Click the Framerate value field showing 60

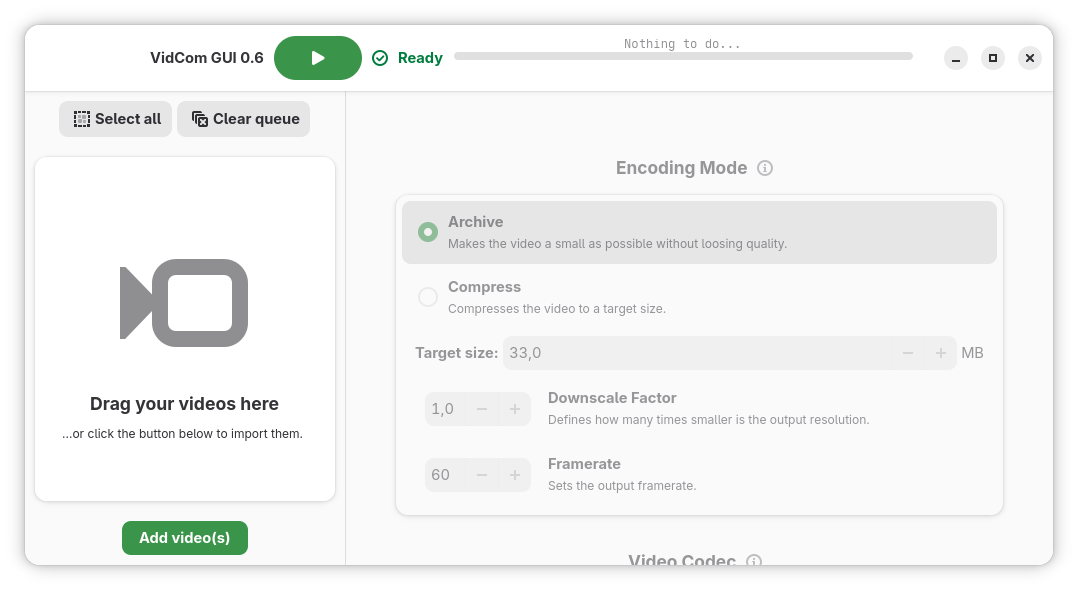[x=442, y=475]
